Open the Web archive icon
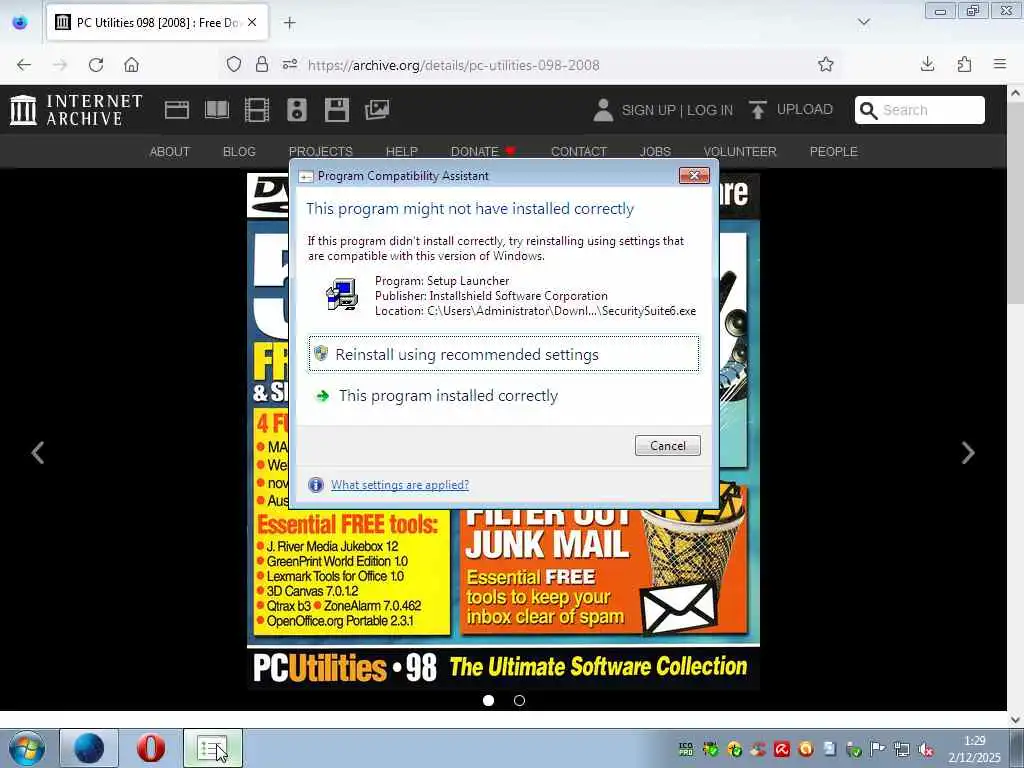 (176, 110)
